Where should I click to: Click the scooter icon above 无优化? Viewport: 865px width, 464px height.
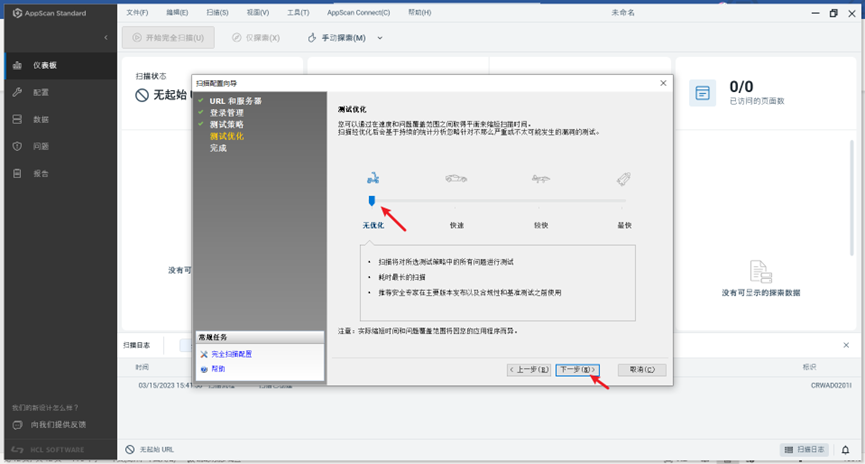pyautogui.click(x=373, y=178)
